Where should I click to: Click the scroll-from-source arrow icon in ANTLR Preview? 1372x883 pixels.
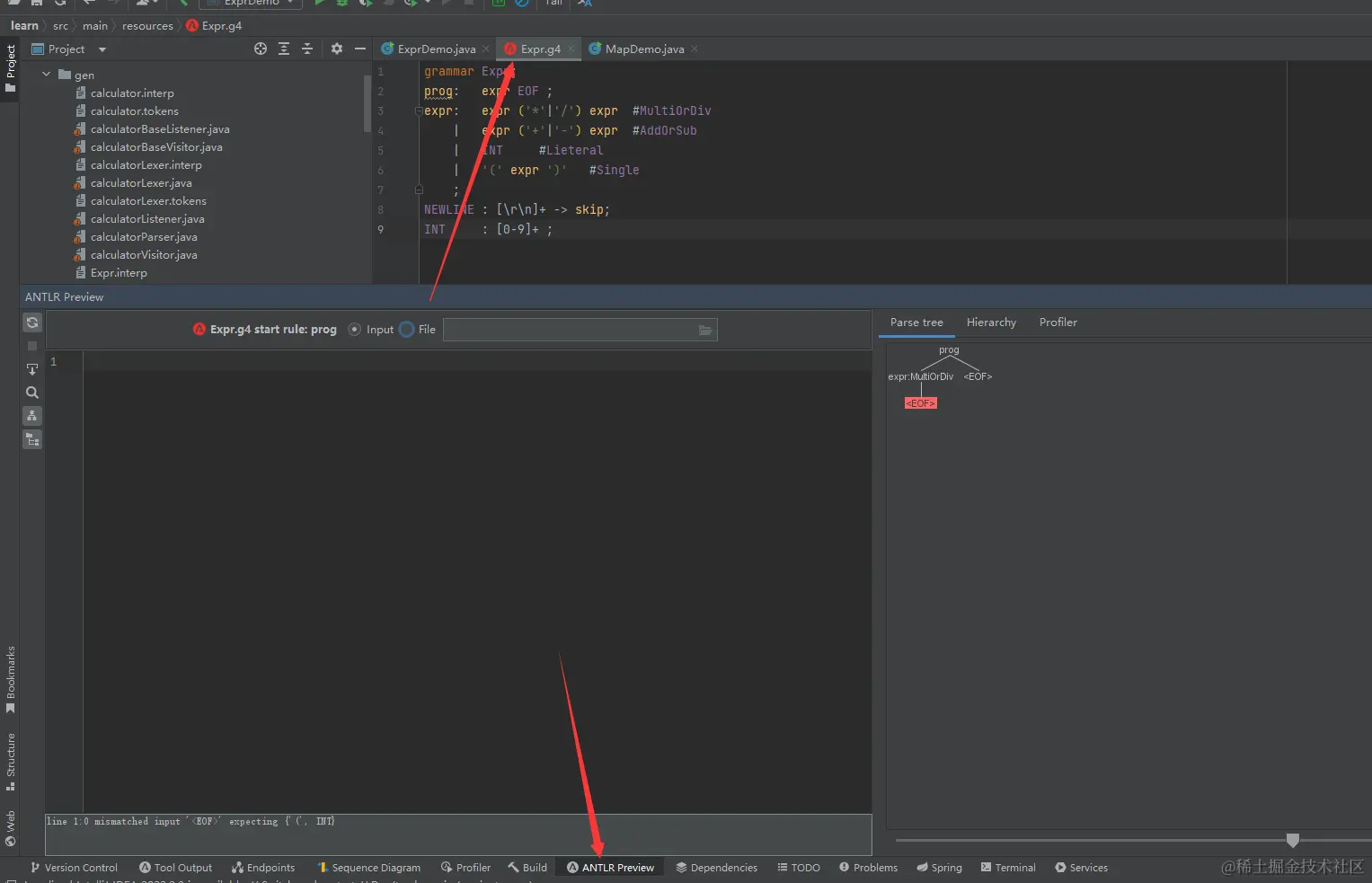[32, 369]
